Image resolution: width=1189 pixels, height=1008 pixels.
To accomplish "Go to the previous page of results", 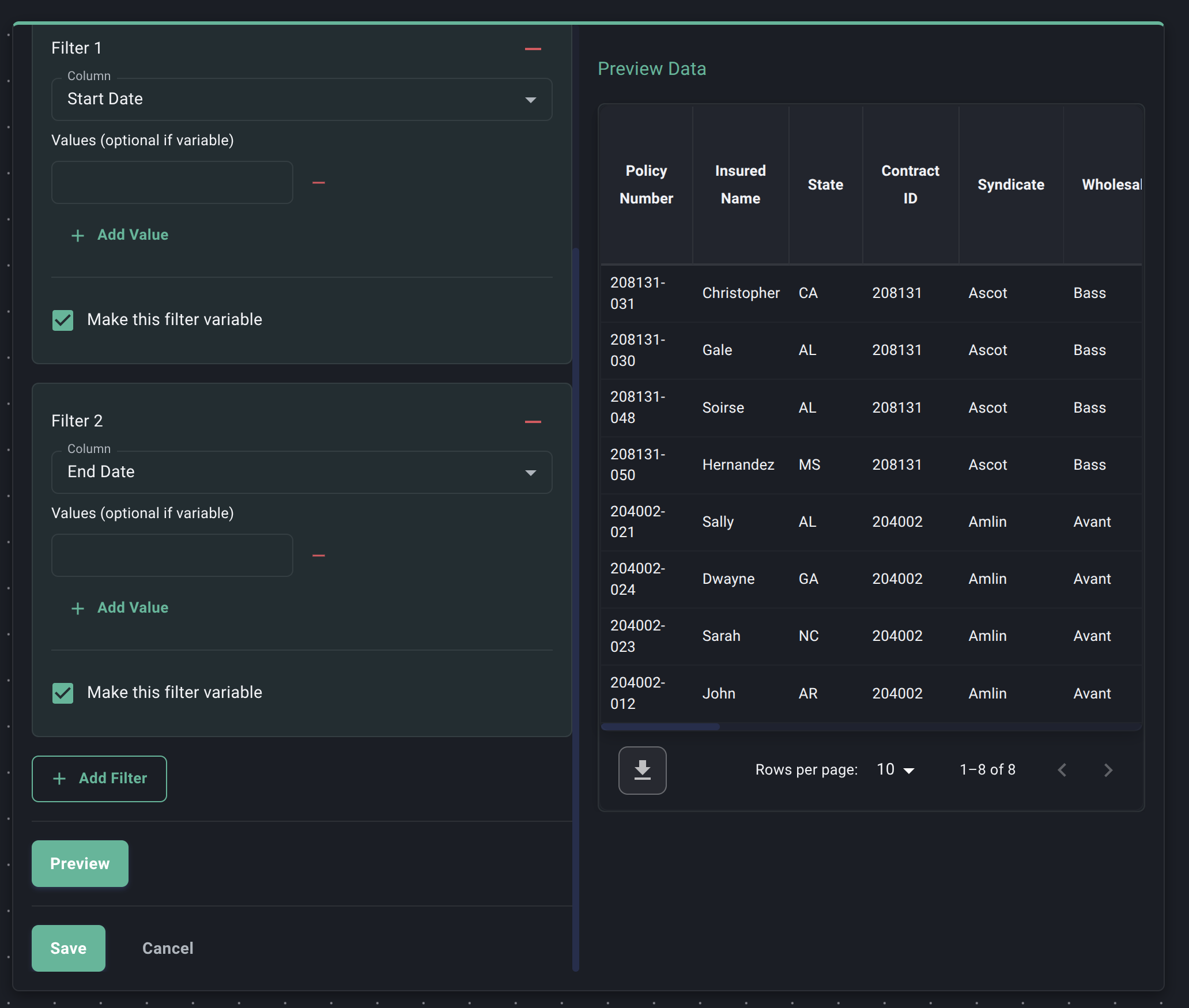I will 1062,770.
